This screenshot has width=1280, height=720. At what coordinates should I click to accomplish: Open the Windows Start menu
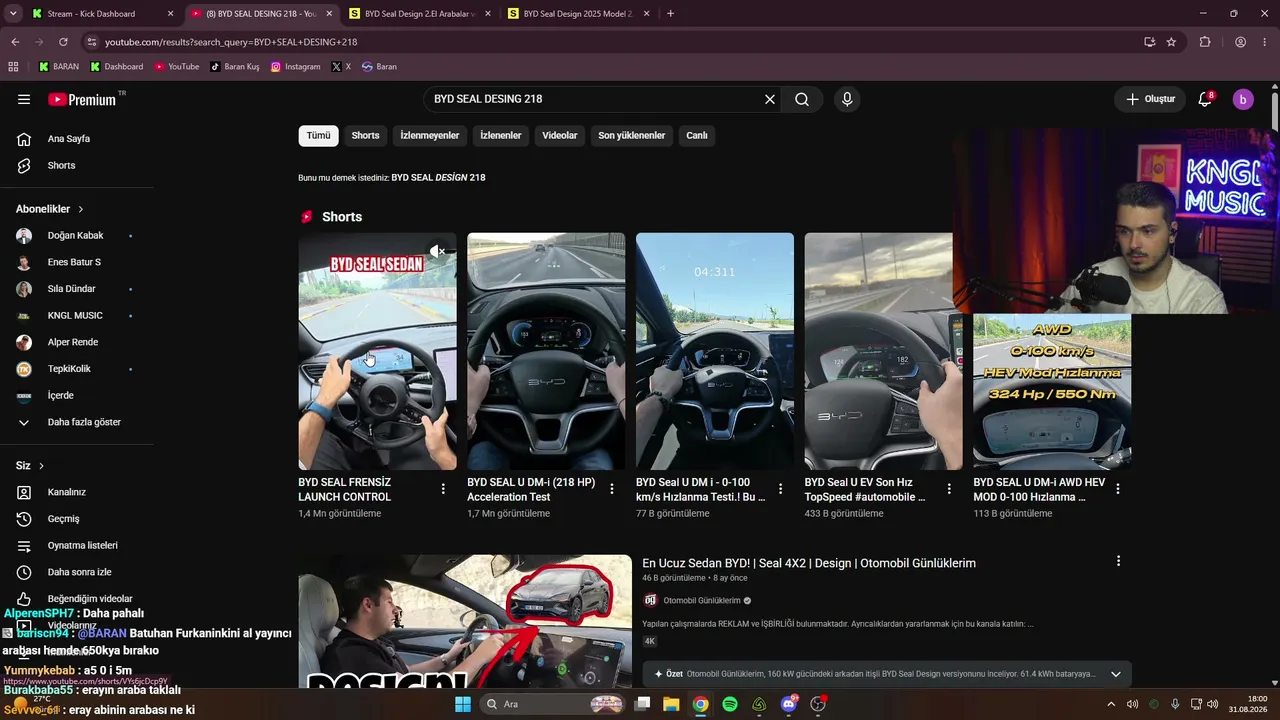click(x=463, y=704)
